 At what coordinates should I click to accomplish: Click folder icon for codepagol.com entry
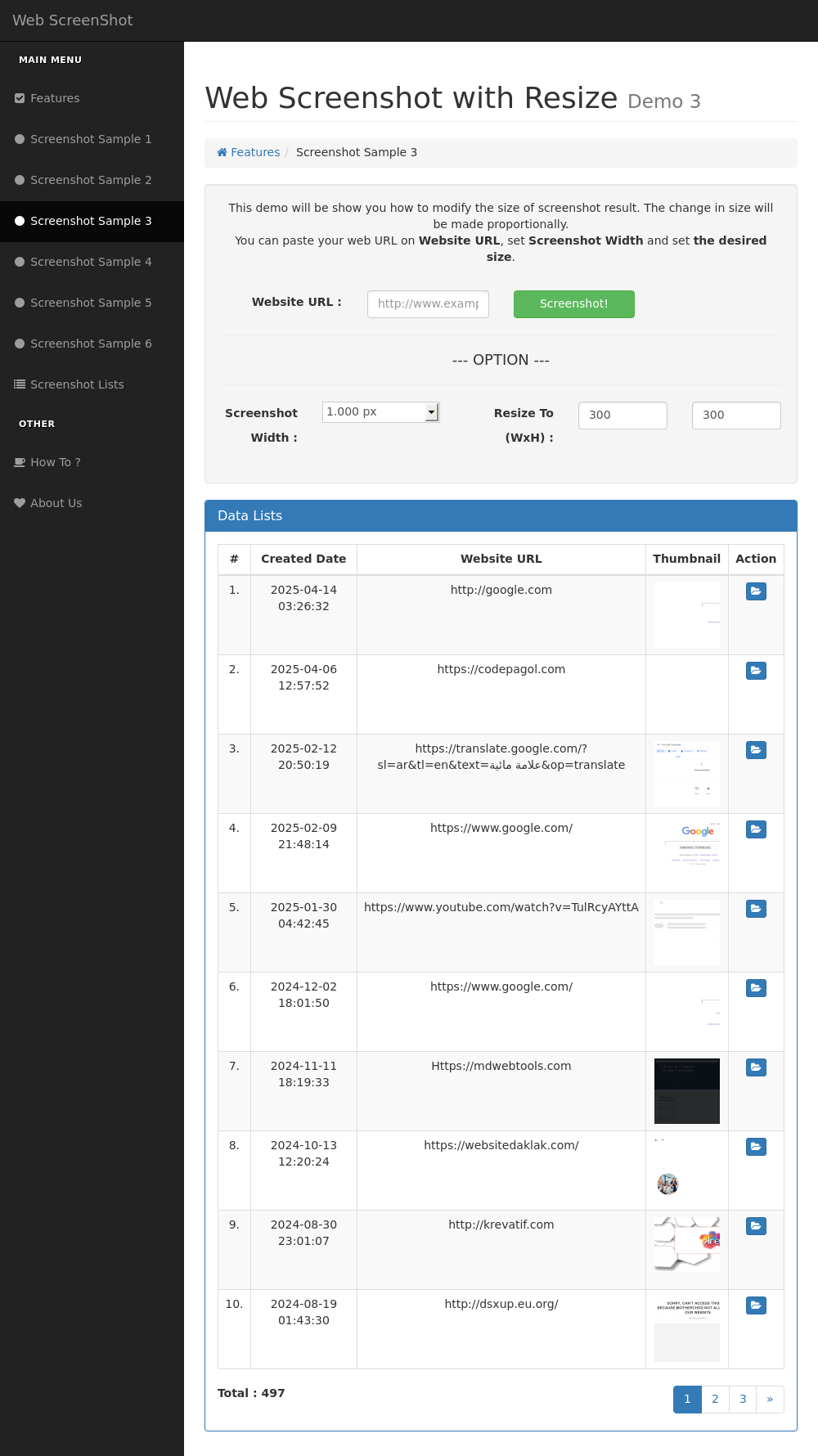(x=756, y=671)
